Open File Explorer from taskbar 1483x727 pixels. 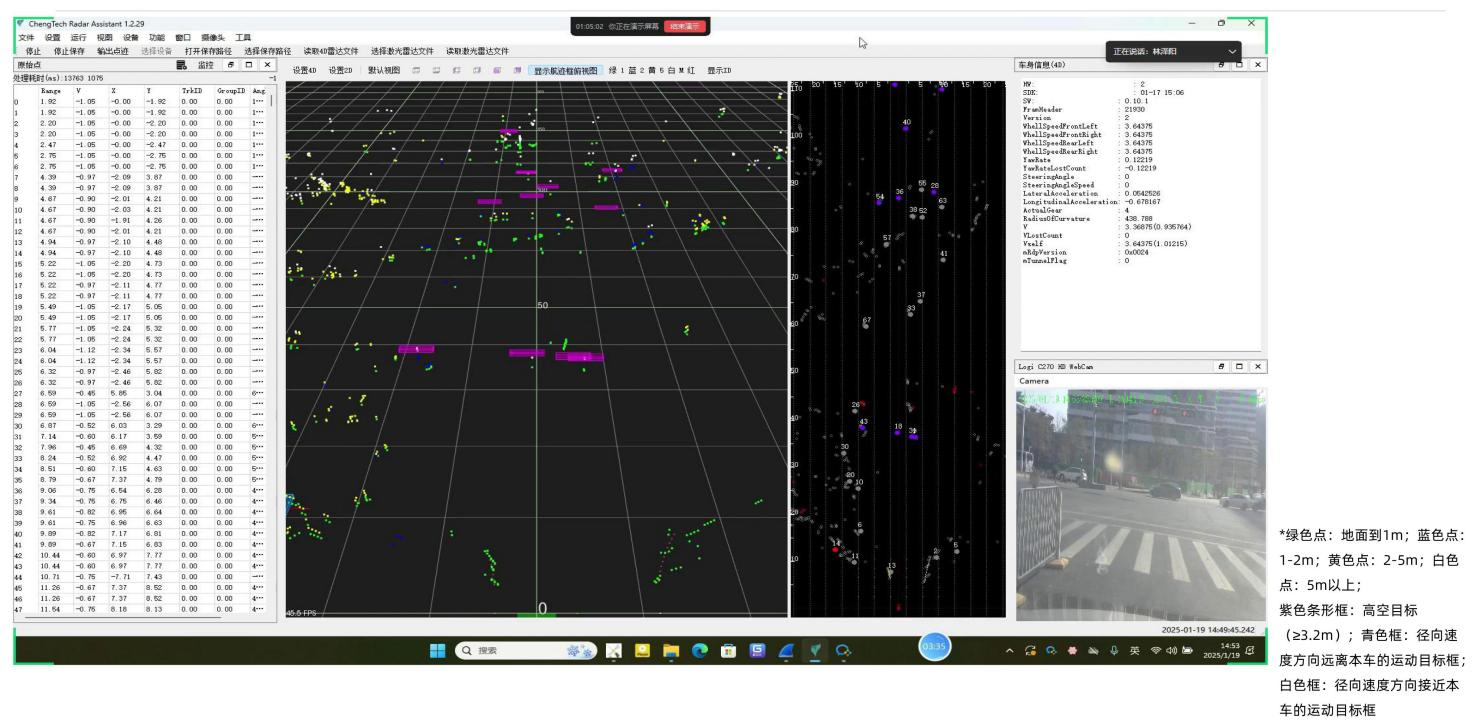(671, 650)
